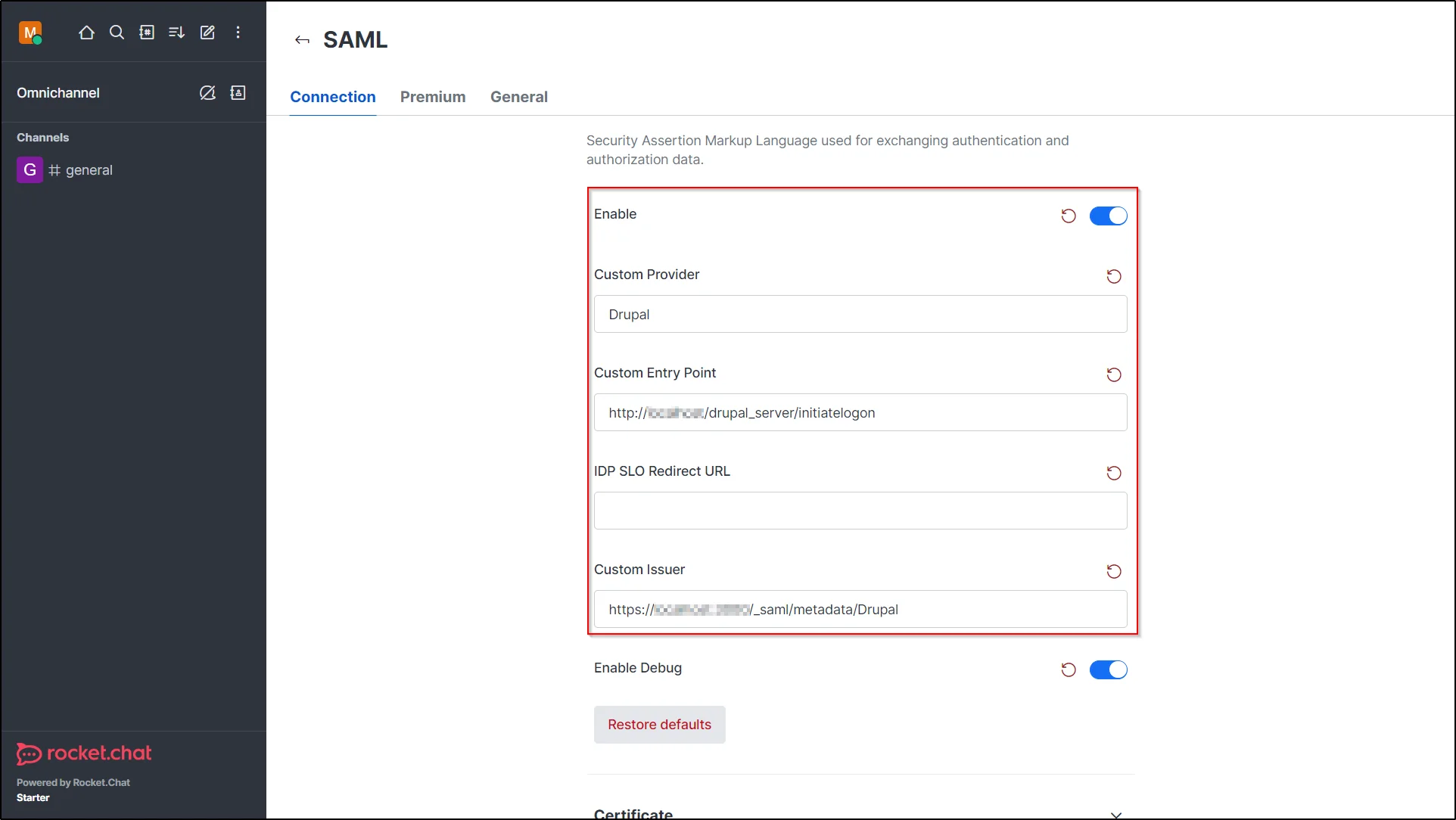Click the Starter plan label
This screenshot has width=1456, height=820.
pyautogui.click(x=33, y=798)
